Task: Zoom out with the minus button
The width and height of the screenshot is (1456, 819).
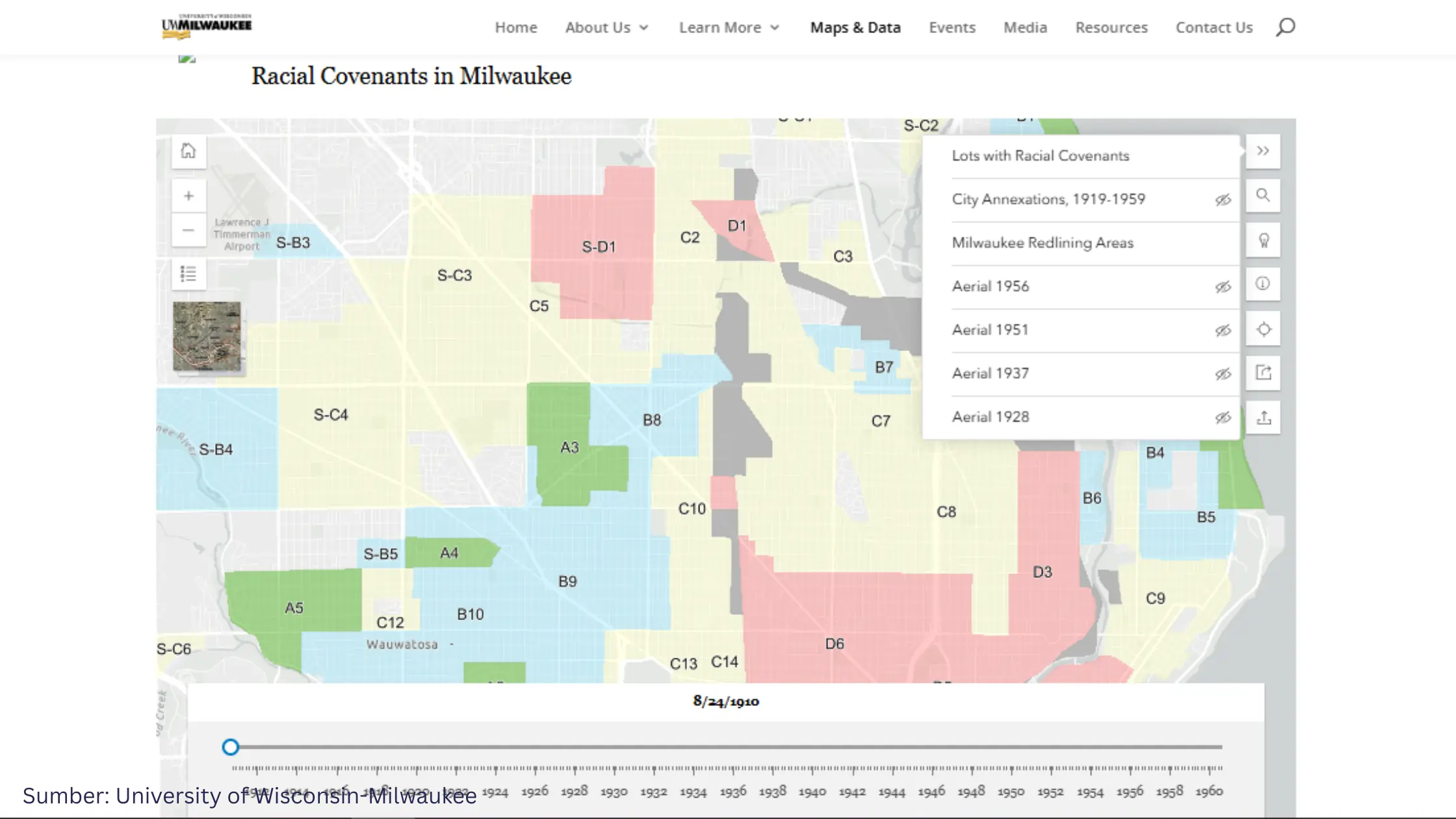Action: [188, 230]
